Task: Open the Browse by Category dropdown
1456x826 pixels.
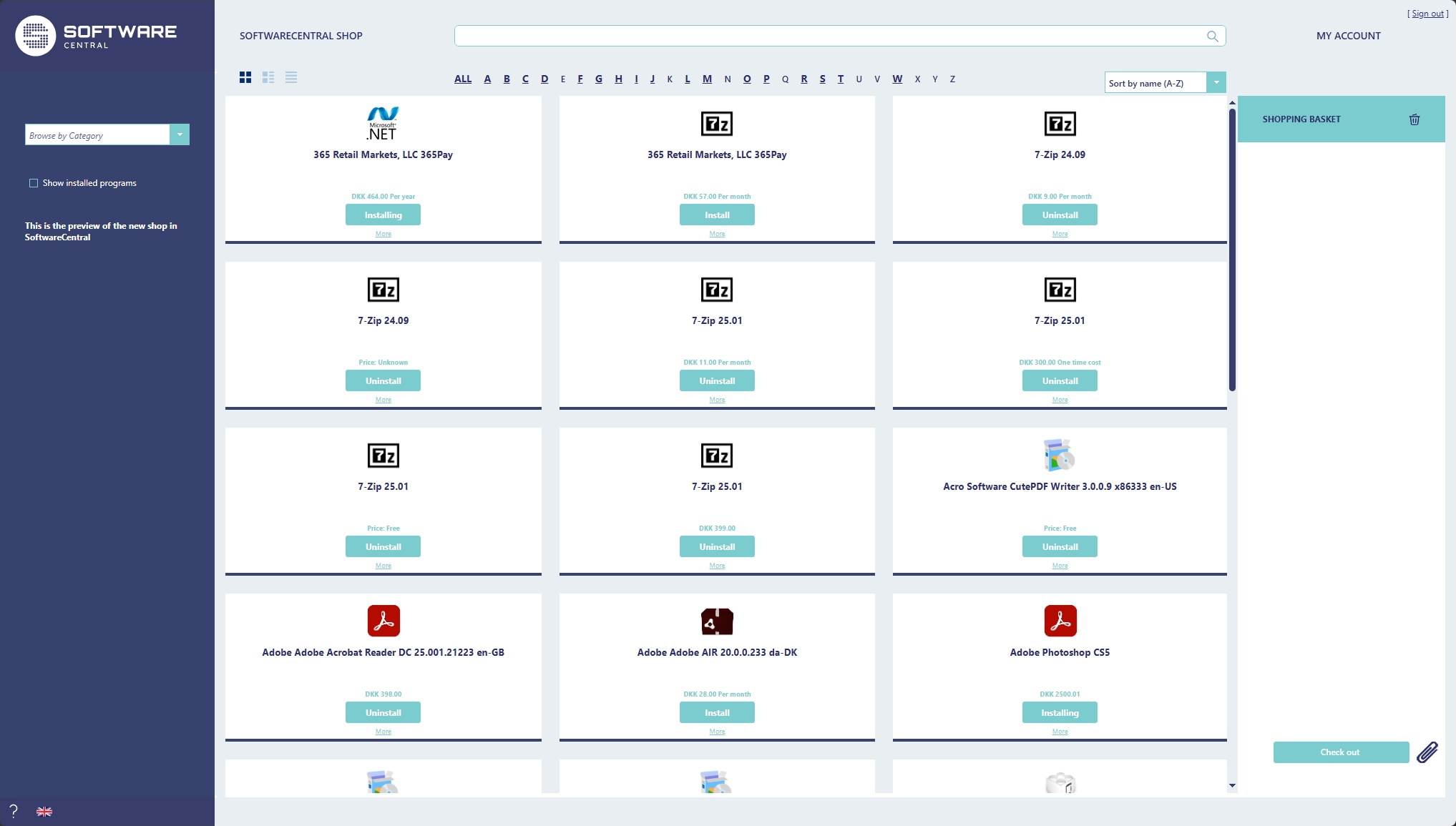Action: pos(107,135)
